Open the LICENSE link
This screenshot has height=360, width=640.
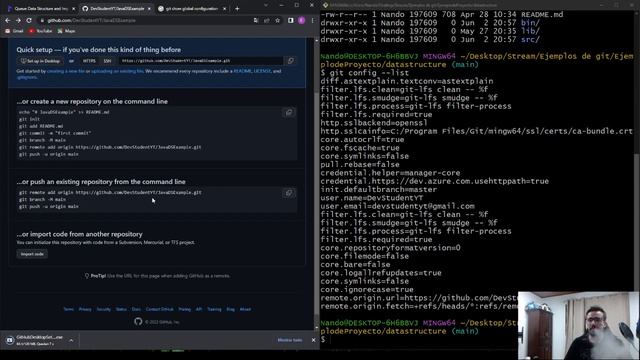[262, 71]
